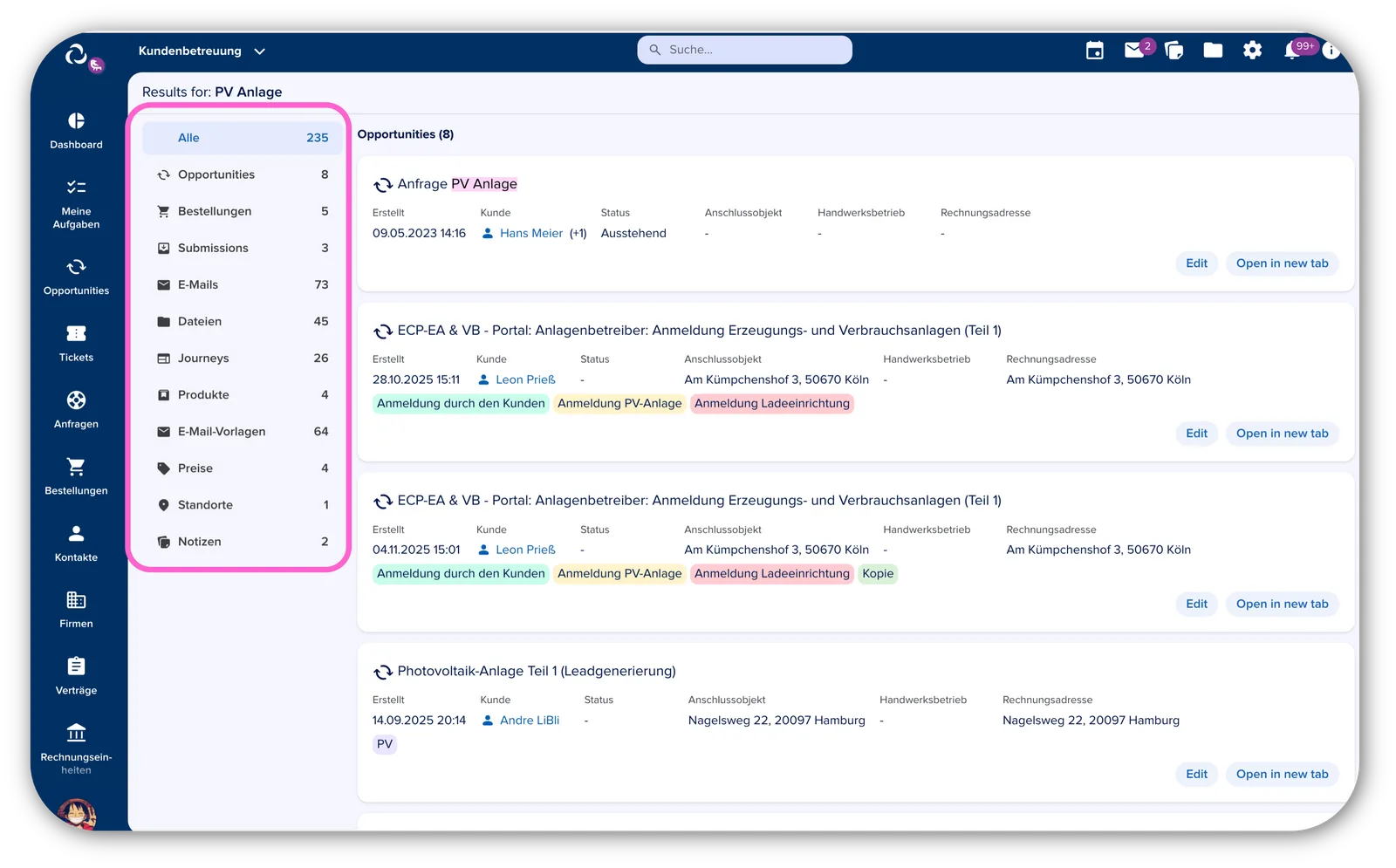Edit the Anfrage PV Anlage opportunity
The height and width of the screenshot is (868, 1396).
coord(1196,263)
